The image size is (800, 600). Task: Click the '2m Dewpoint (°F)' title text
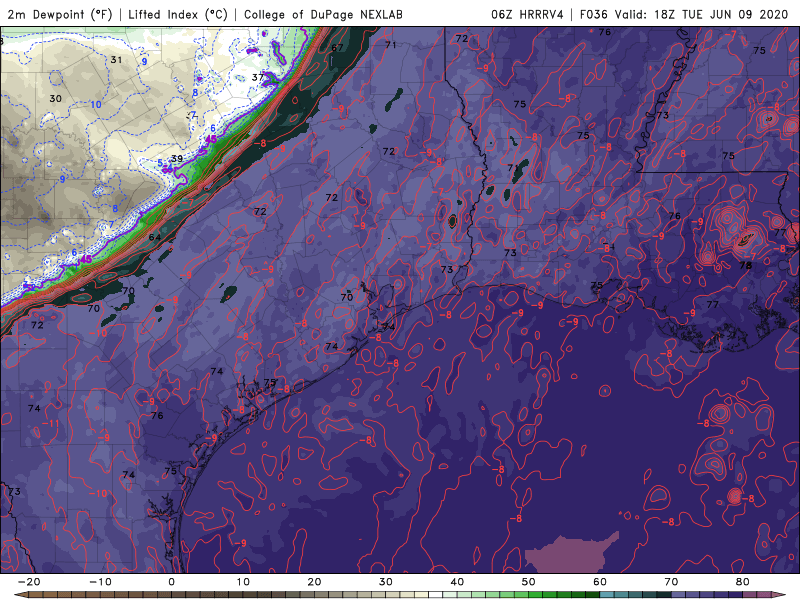(60, 14)
